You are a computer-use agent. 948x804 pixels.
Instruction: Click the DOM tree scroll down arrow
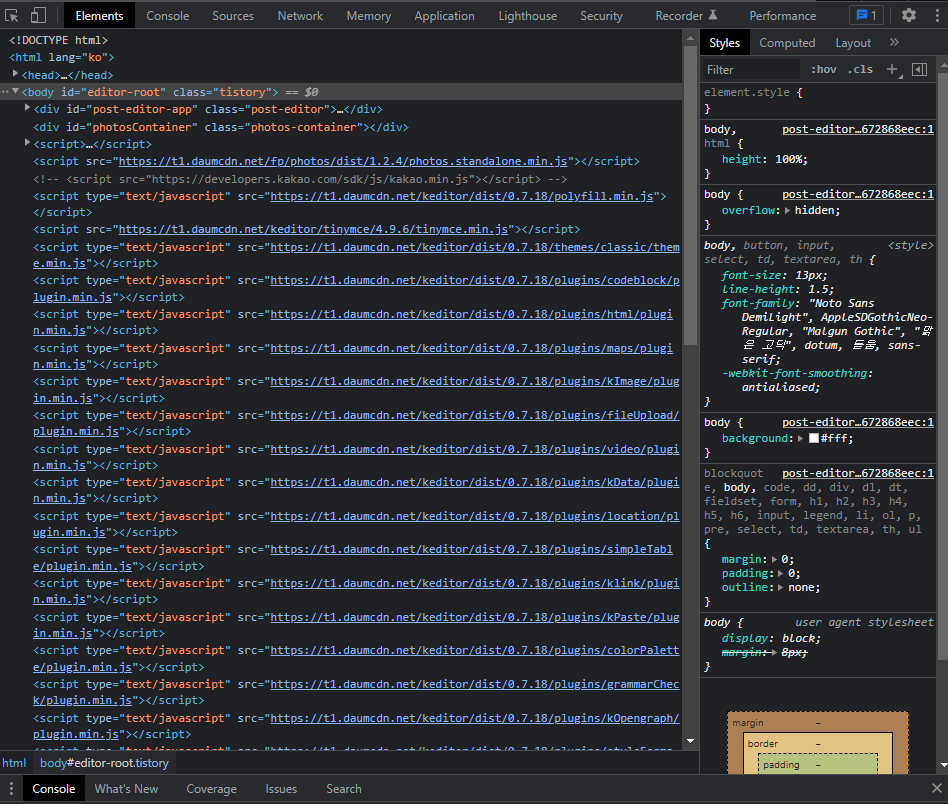[x=690, y=741]
